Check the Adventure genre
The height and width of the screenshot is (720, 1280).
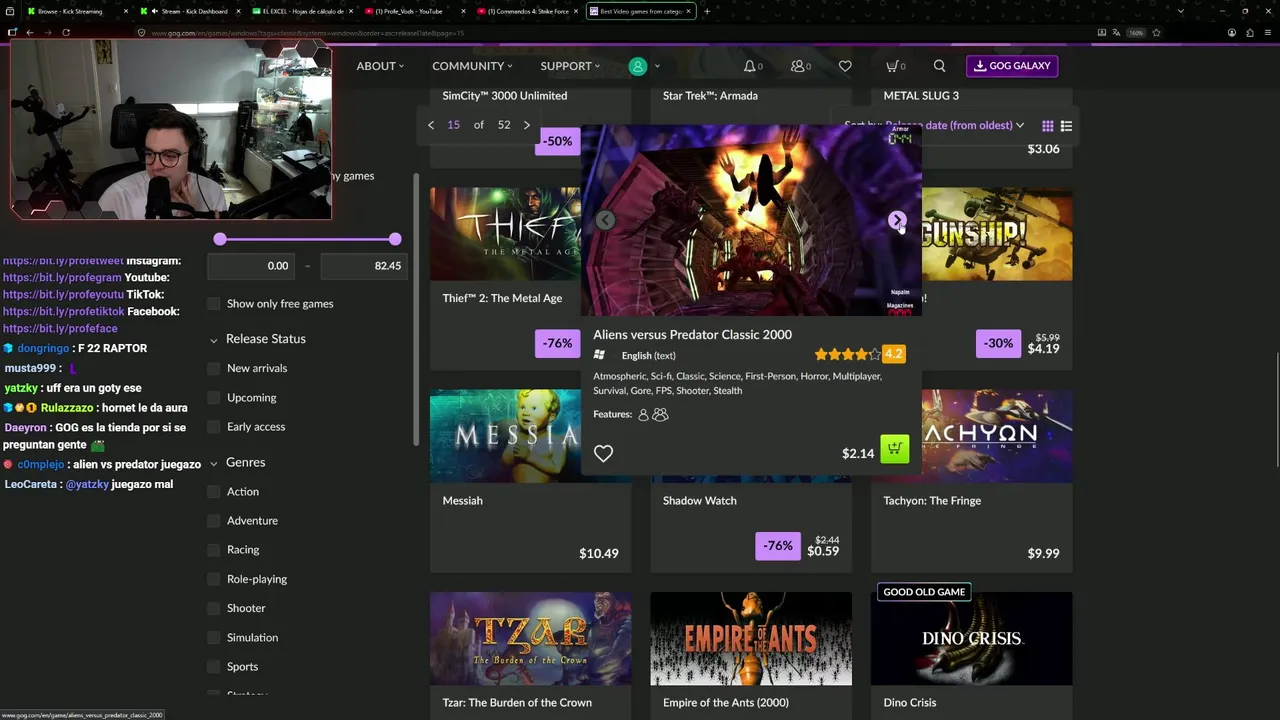pyautogui.click(x=213, y=520)
